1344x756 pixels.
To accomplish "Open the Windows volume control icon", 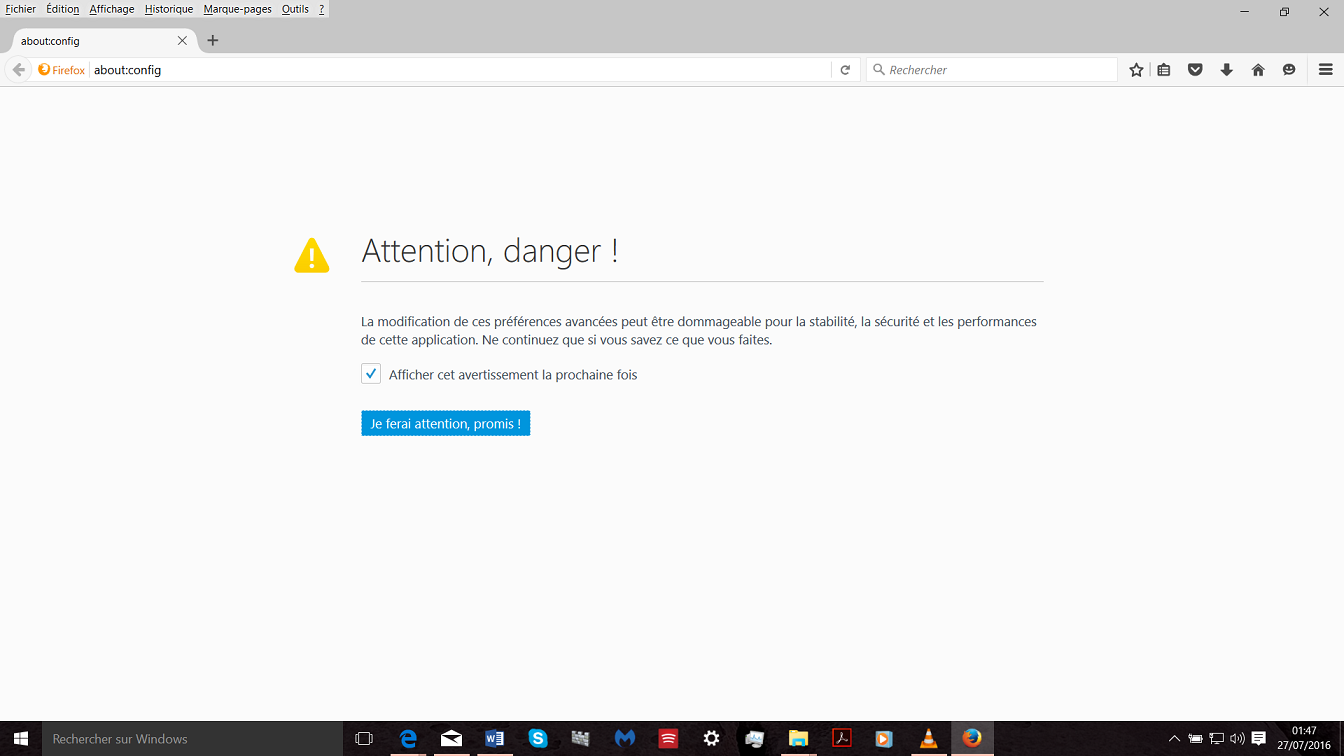I will (x=1237, y=739).
